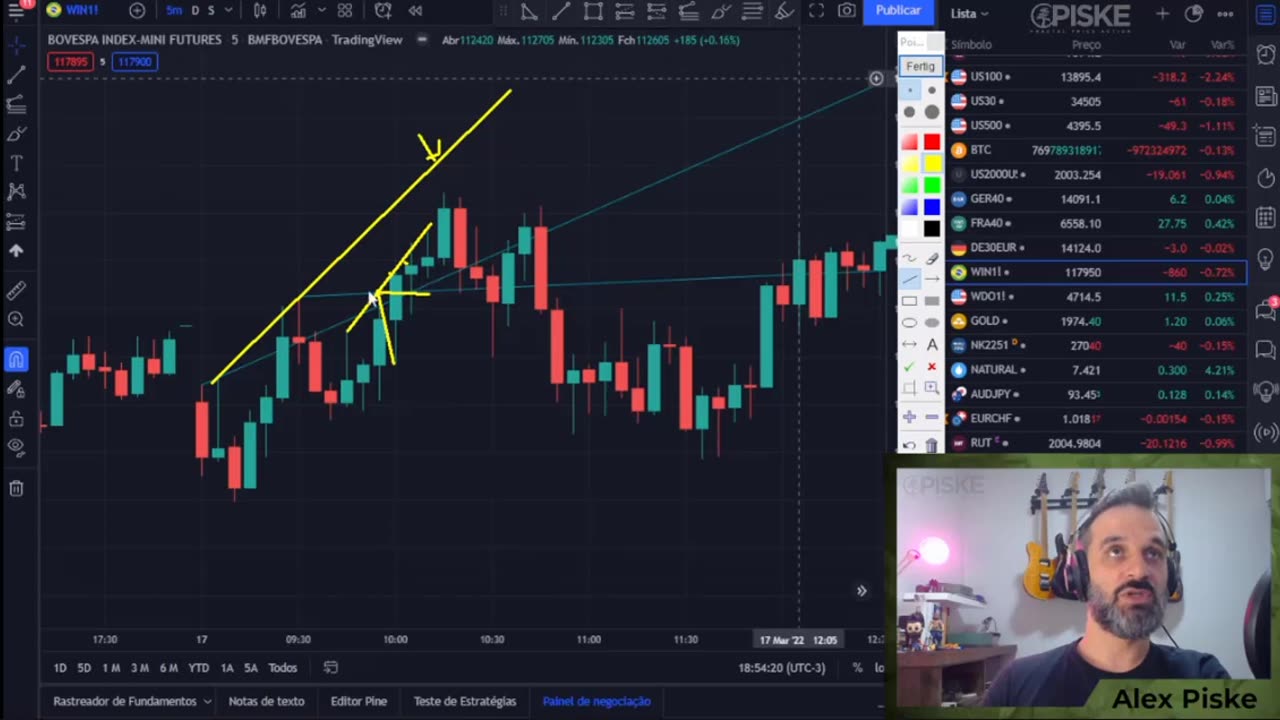Open the Painel de negociação tab
This screenshot has height=720, width=1280.
coord(596,701)
